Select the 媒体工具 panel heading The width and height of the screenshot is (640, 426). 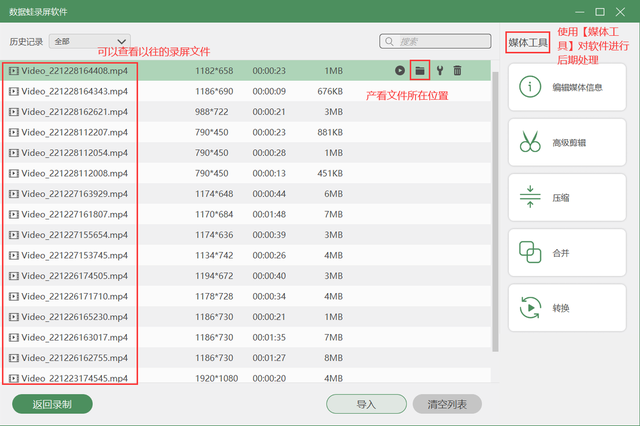[x=528, y=42]
